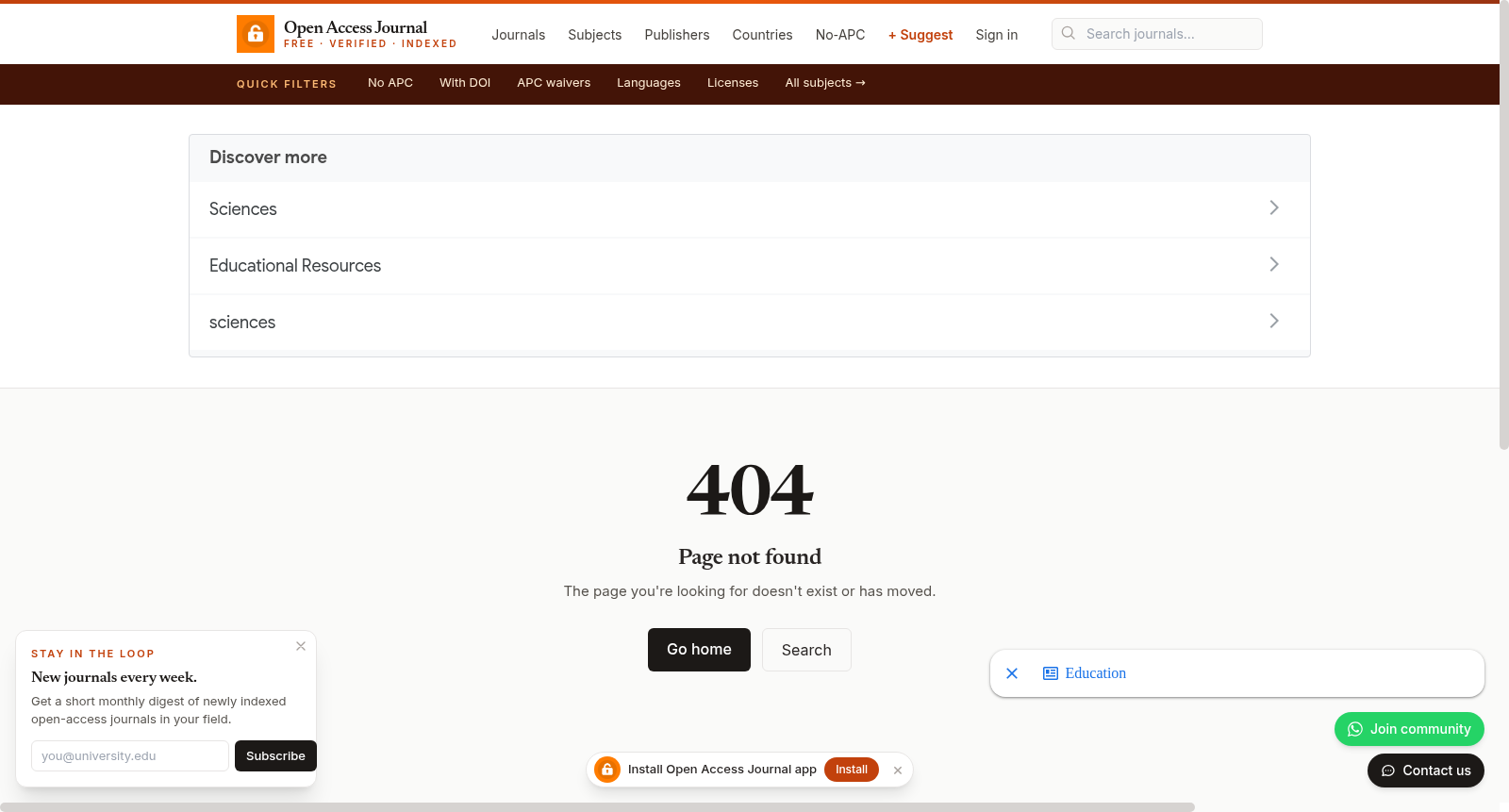Dismiss the install app banner
1509x812 pixels.
(898, 771)
